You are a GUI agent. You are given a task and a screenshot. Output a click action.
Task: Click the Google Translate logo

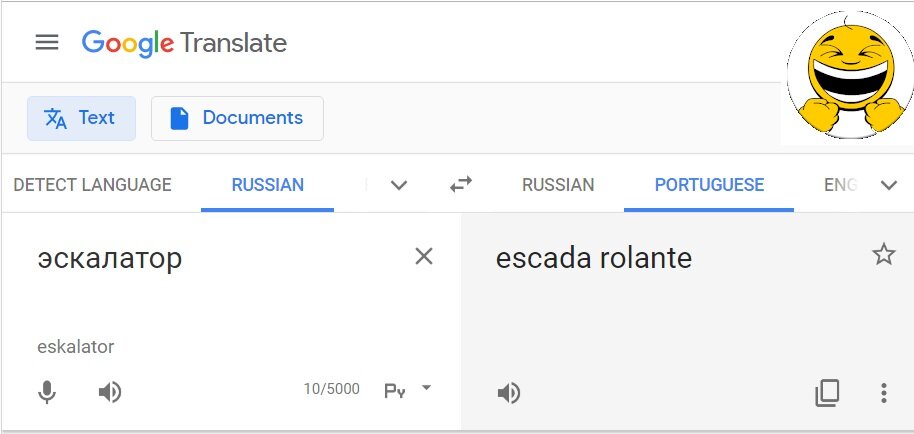point(184,43)
